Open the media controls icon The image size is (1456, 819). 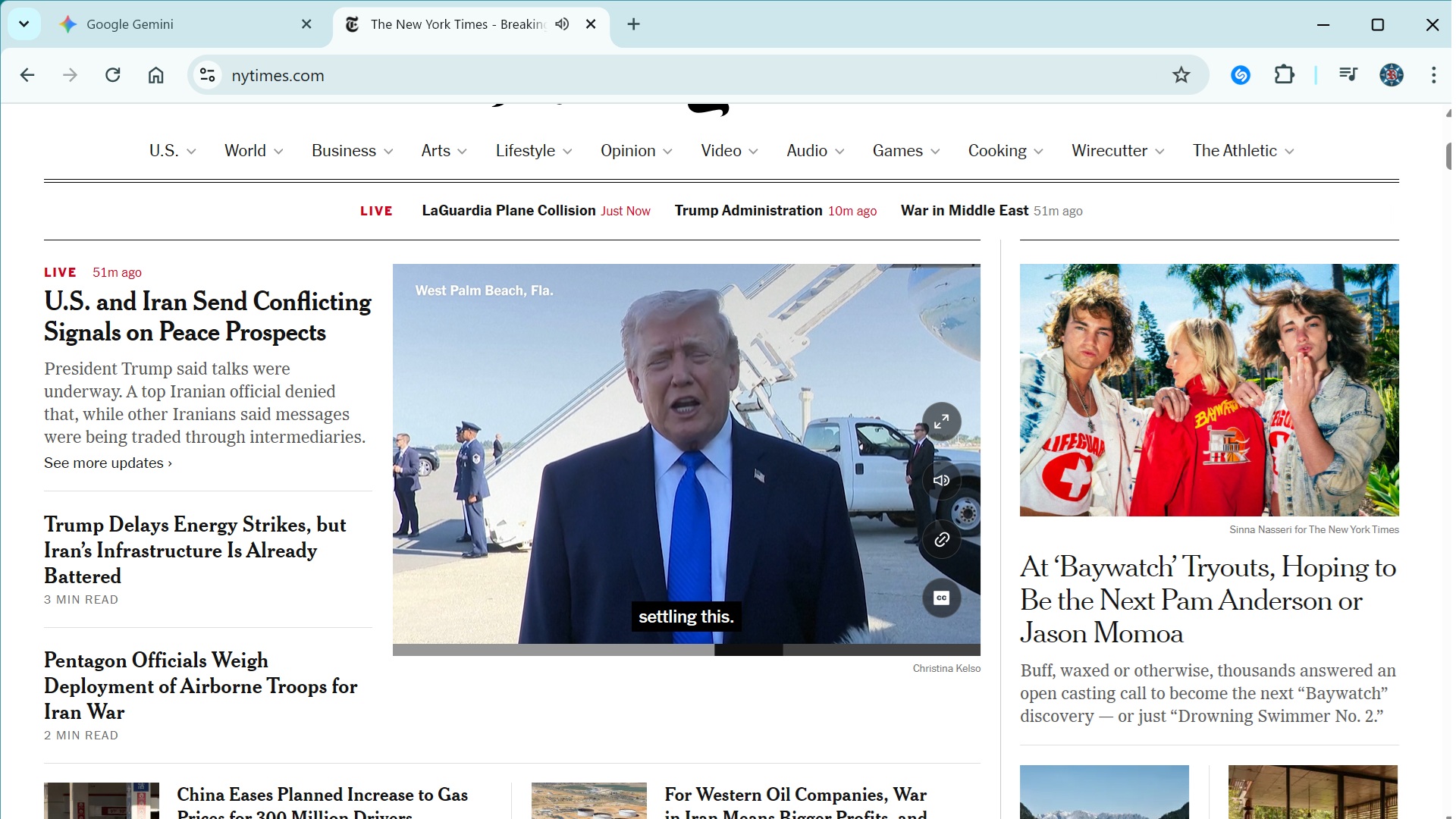coord(1348,75)
